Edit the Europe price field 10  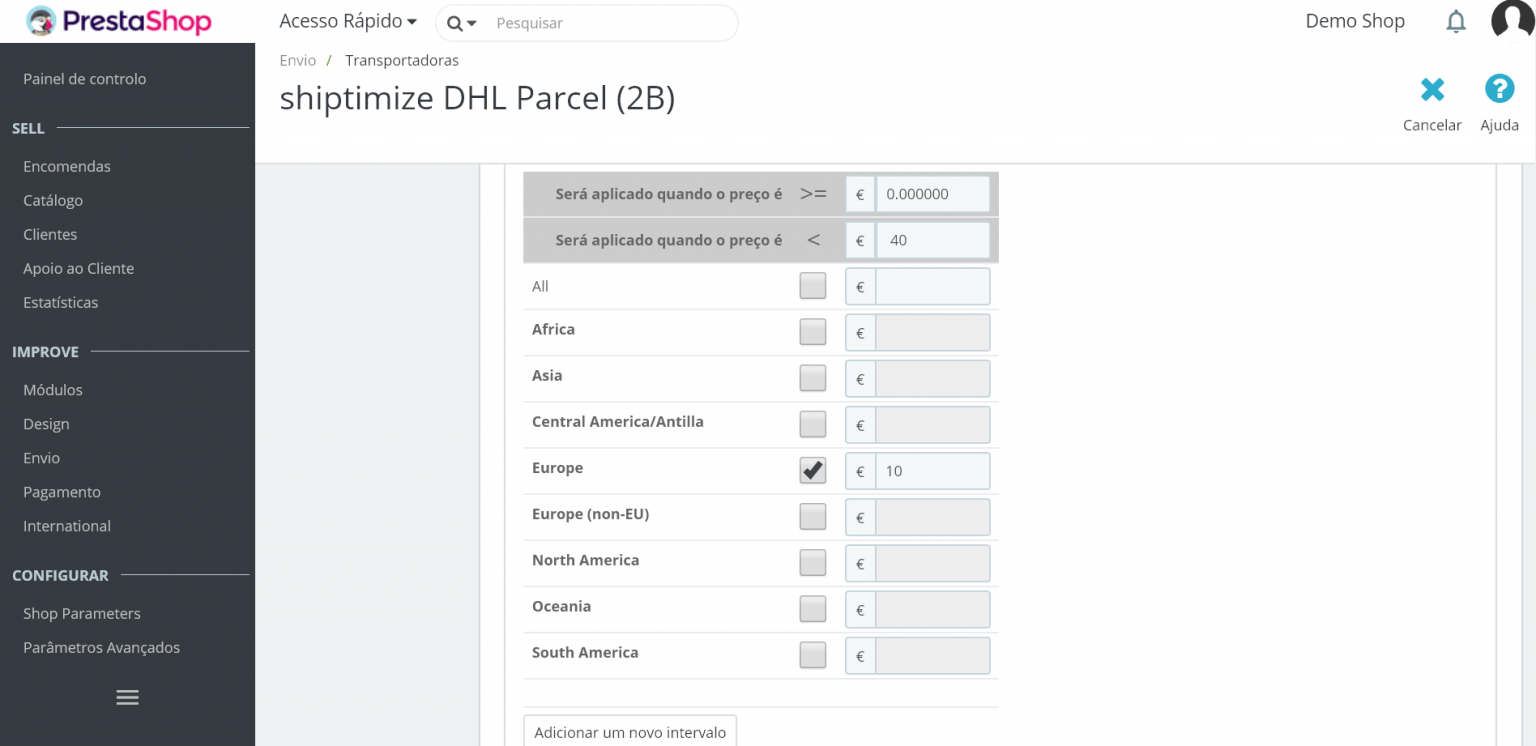click(x=932, y=471)
